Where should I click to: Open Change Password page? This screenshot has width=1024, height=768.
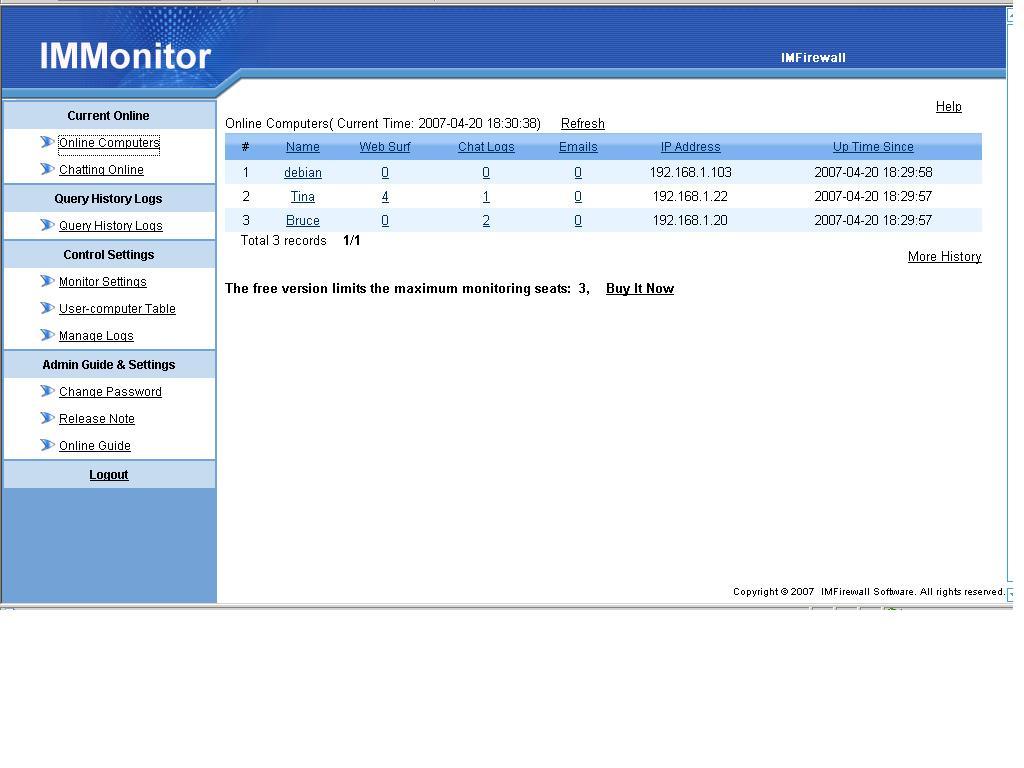[110, 392]
